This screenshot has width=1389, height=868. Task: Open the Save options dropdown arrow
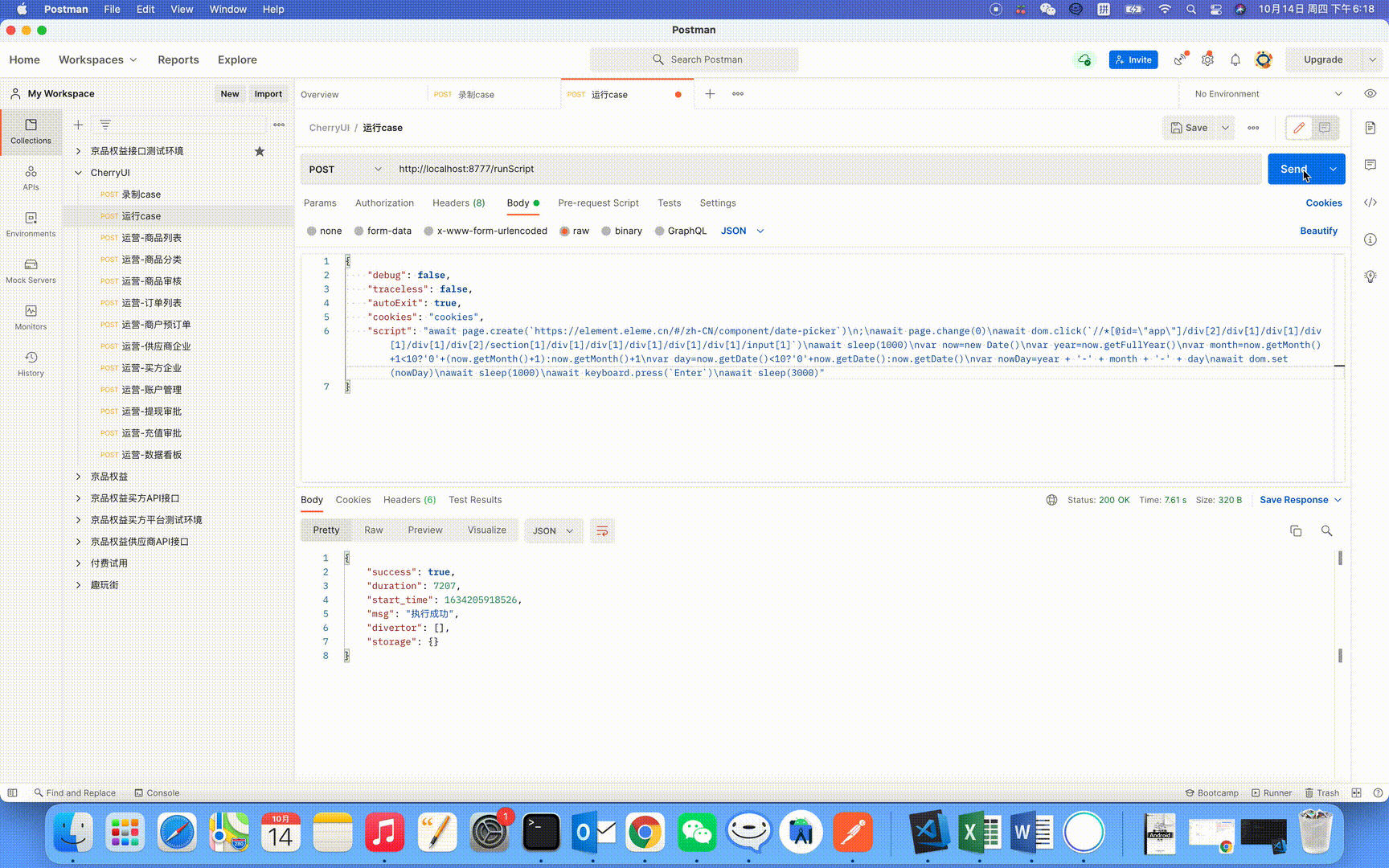[1225, 128]
